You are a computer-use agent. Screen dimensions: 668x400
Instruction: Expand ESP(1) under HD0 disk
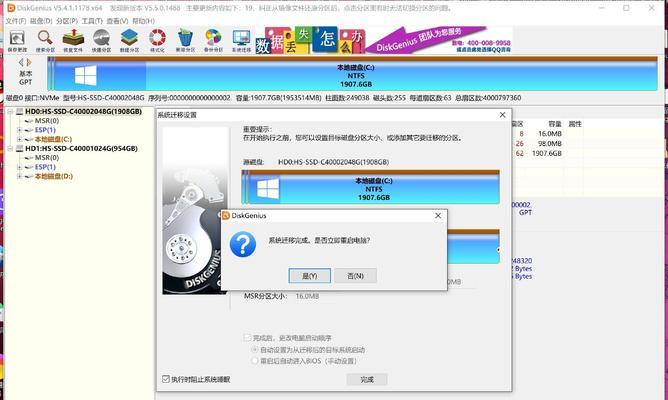19,130
